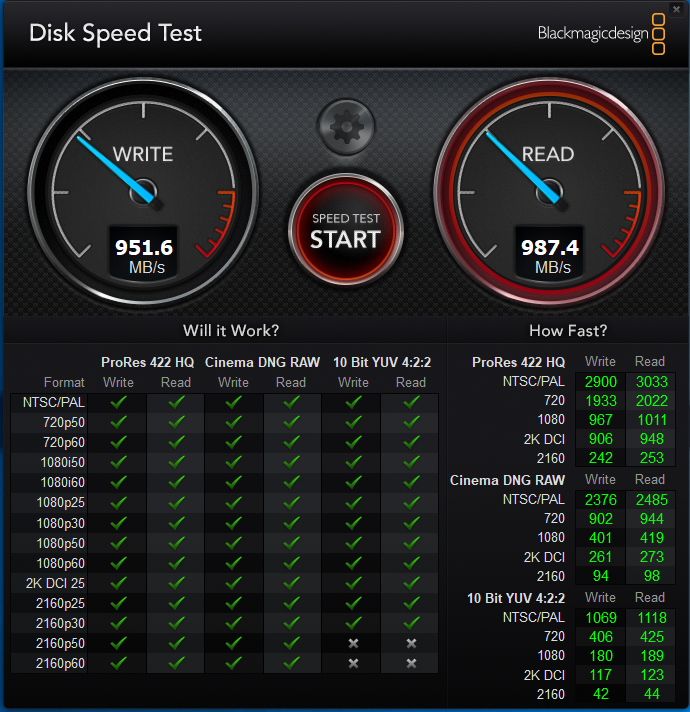Viewport: 690px width, 712px height.
Task: Click the READ gauge label
Action: click(x=548, y=154)
